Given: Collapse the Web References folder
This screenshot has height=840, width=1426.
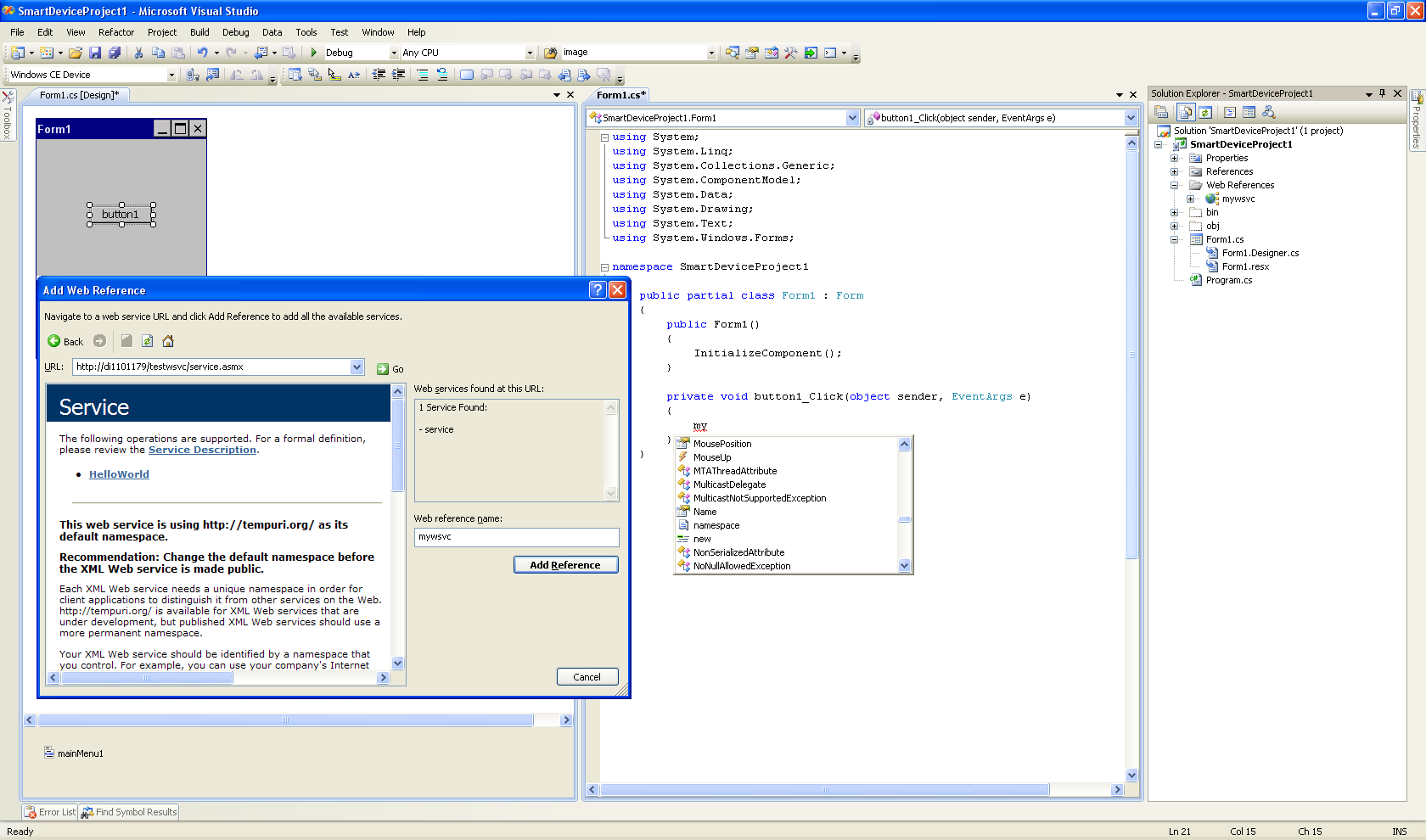Looking at the screenshot, I should pos(1174,185).
